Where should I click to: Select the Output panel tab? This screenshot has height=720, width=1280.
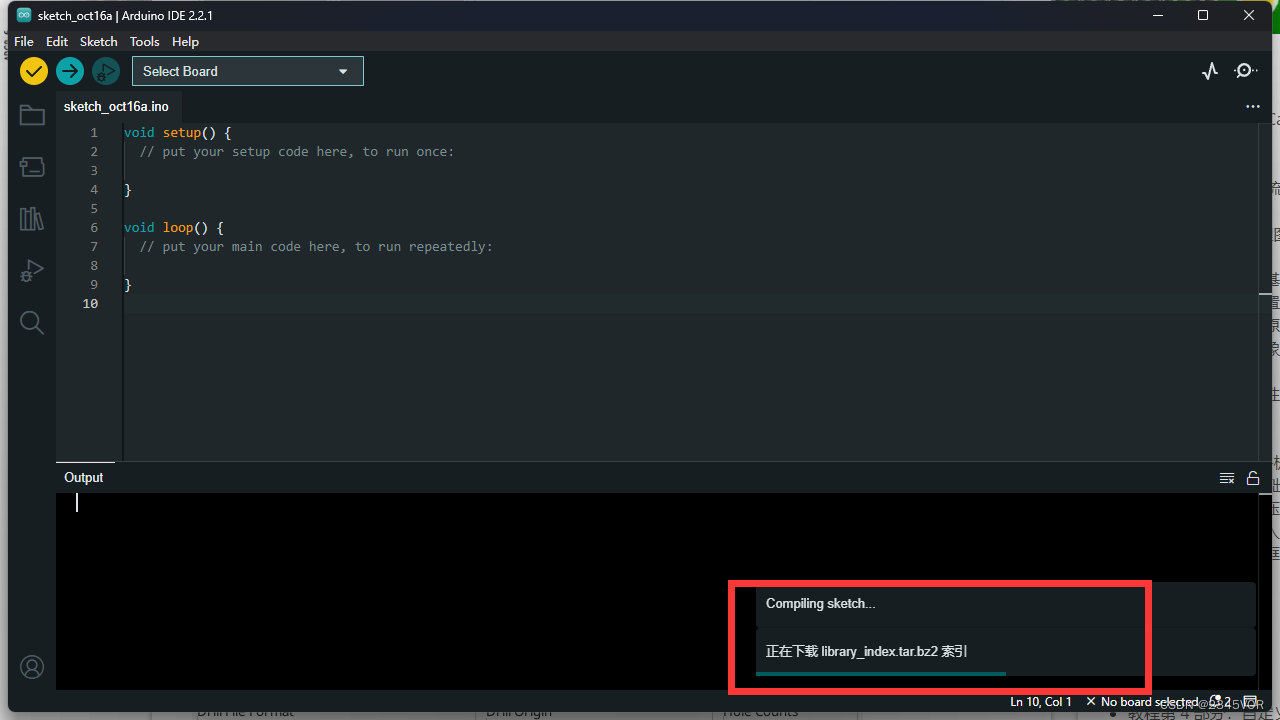click(x=84, y=477)
